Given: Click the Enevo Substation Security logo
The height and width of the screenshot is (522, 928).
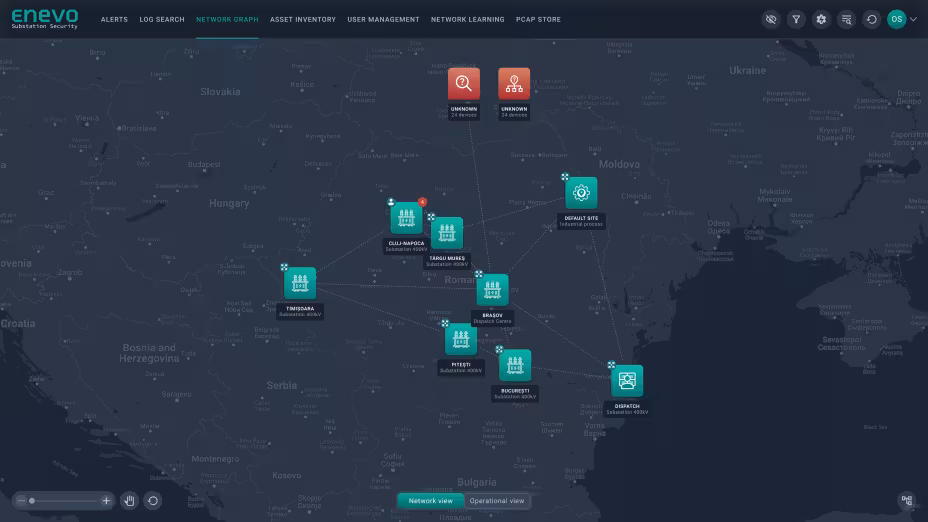Looking at the screenshot, I should [45, 19].
